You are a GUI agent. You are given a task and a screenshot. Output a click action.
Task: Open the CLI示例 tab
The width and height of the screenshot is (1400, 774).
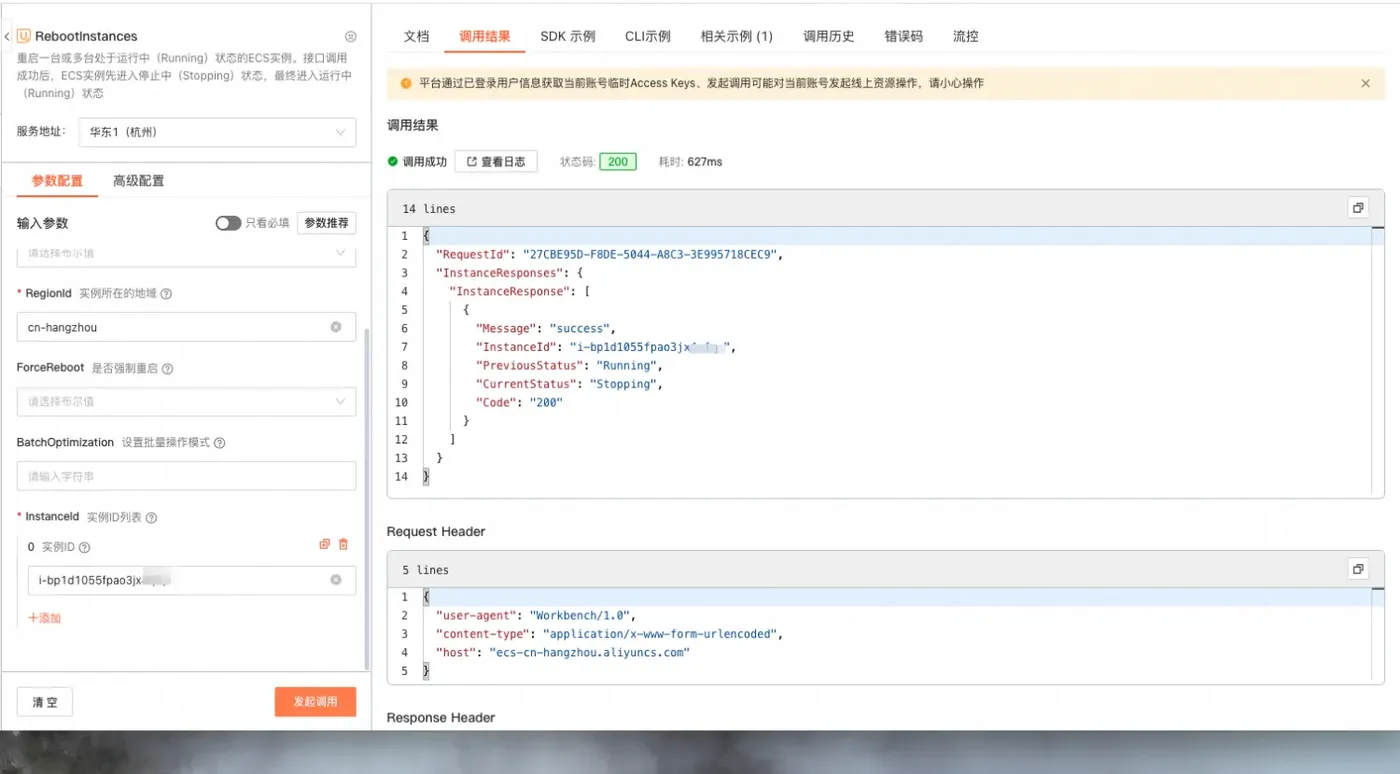tap(648, 36)
